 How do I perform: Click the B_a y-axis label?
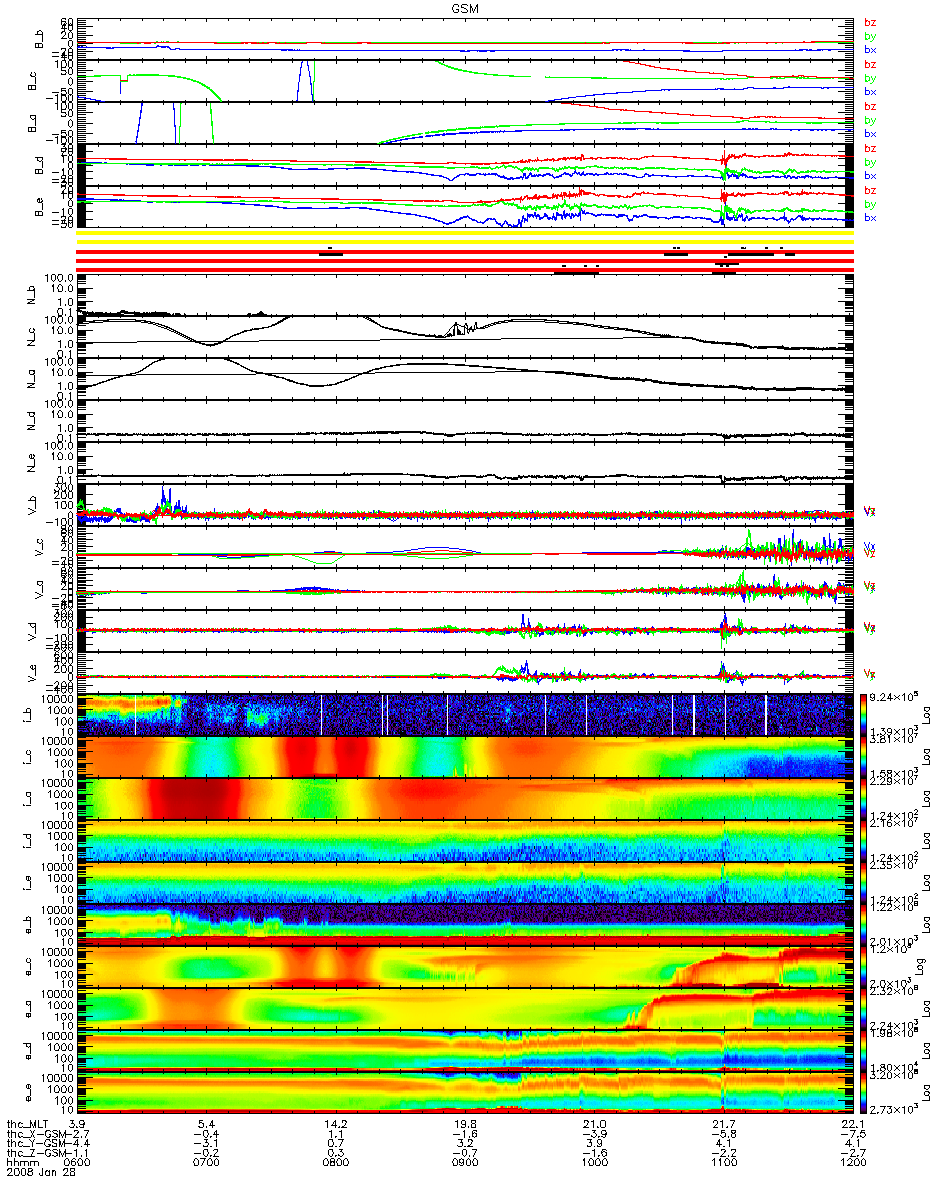click(x=33, y=122)
